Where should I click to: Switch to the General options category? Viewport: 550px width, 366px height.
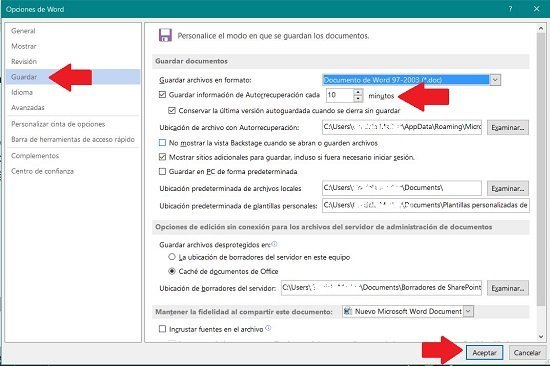coord(23,31)
